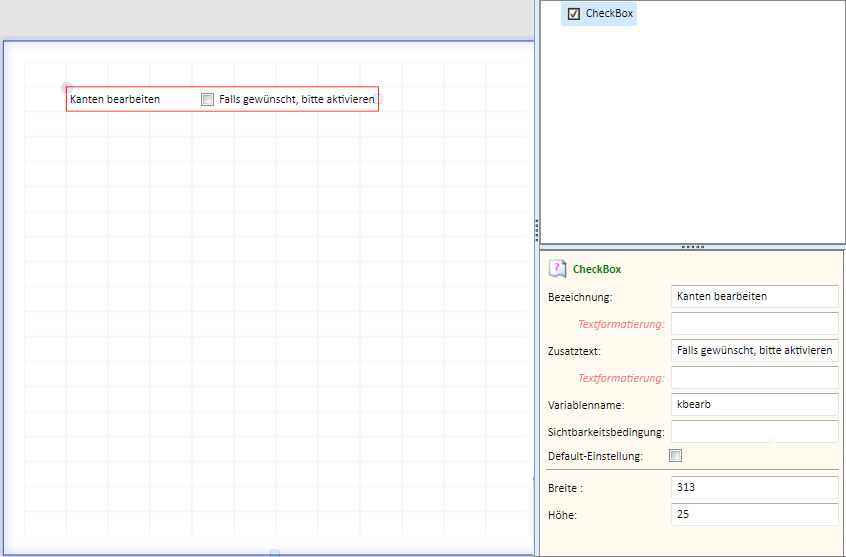
Task: Click the empty Sichtbarkeitsbedingung field
Action: 754,431
